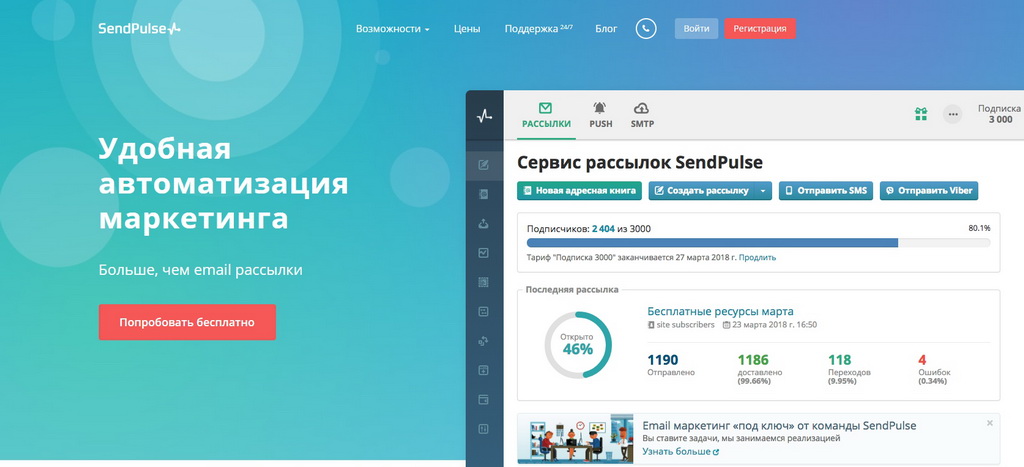Open the address book sidebar icon

[484, 194]
